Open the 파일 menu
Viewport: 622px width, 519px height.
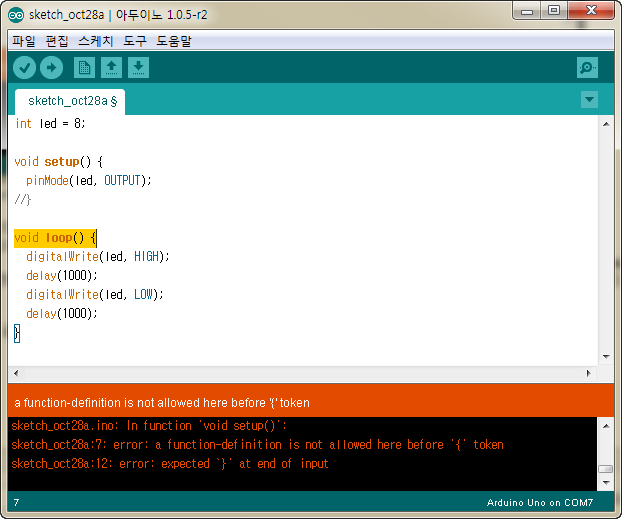pyautogui.click(x=24, y=41)
